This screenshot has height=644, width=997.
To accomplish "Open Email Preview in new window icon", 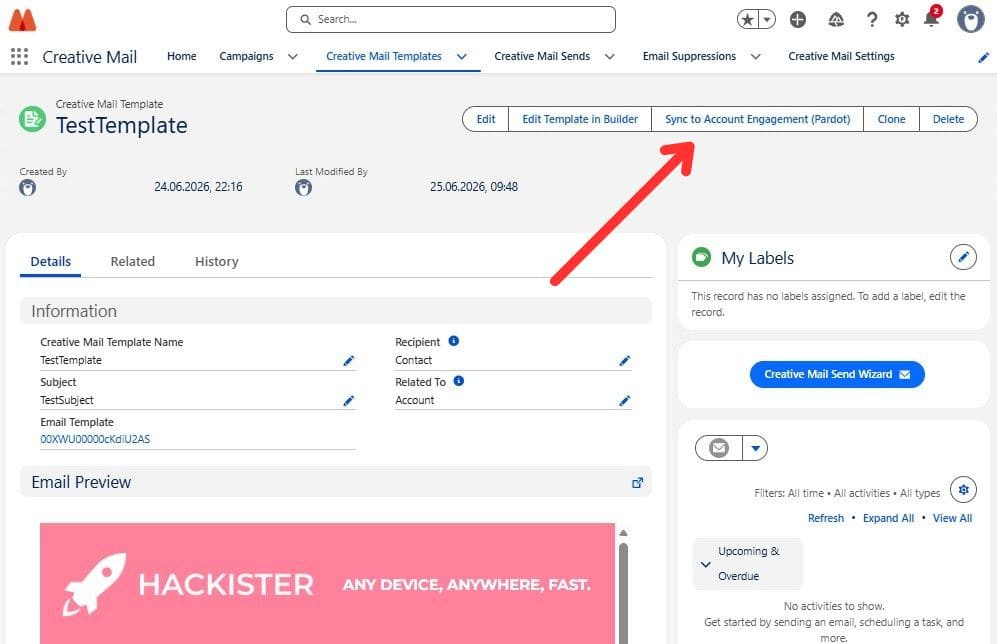I will point(637,483).
